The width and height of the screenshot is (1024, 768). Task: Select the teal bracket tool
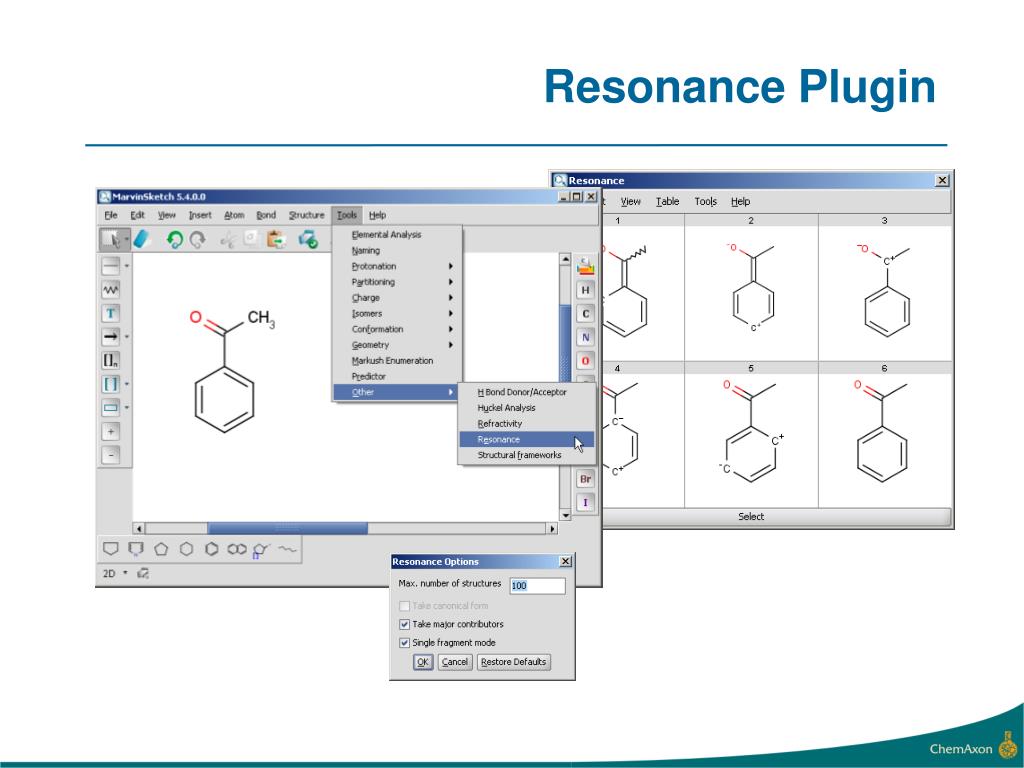[x=110, y=384]
